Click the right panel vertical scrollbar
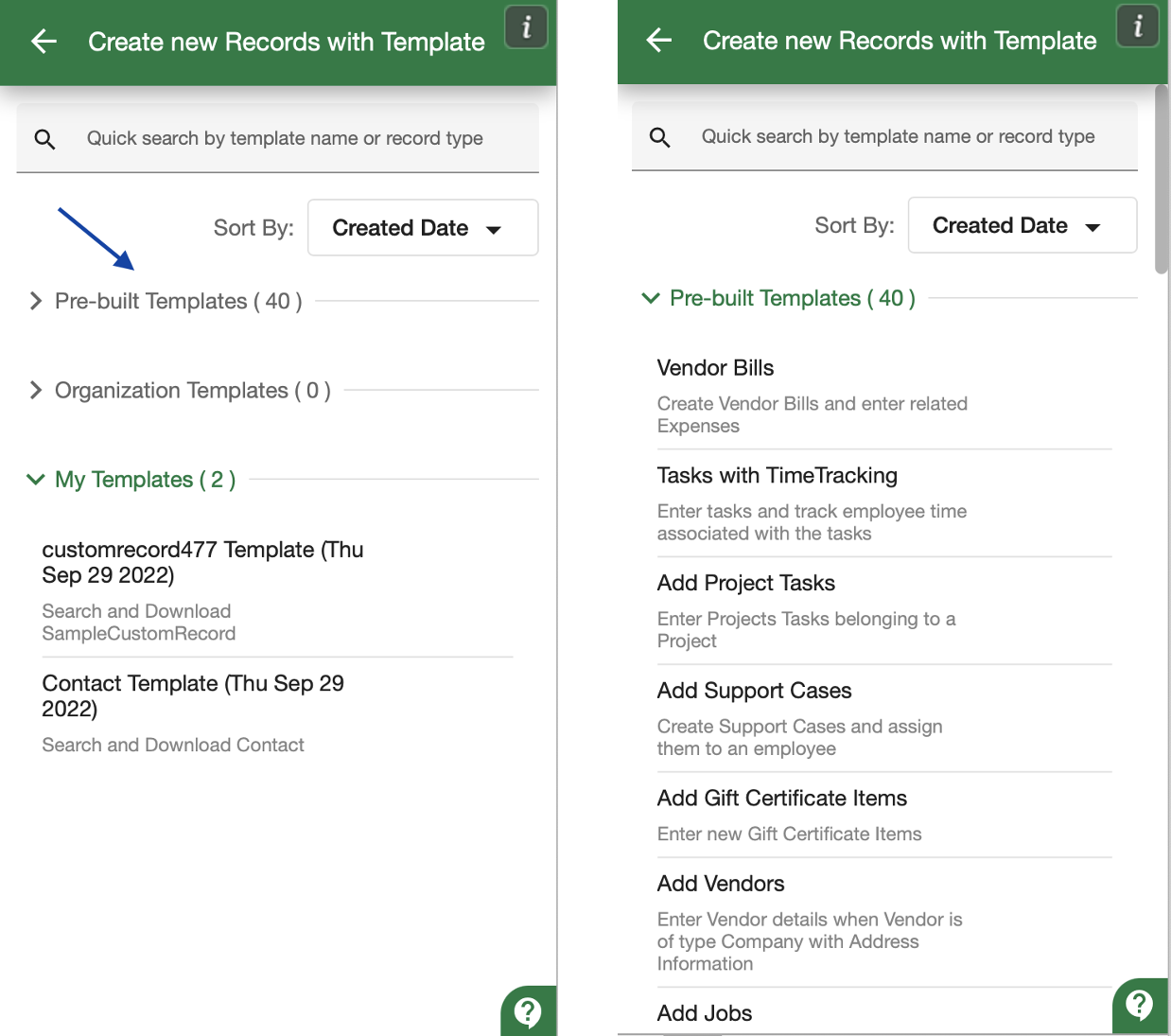 click(x=1162, y=180)
